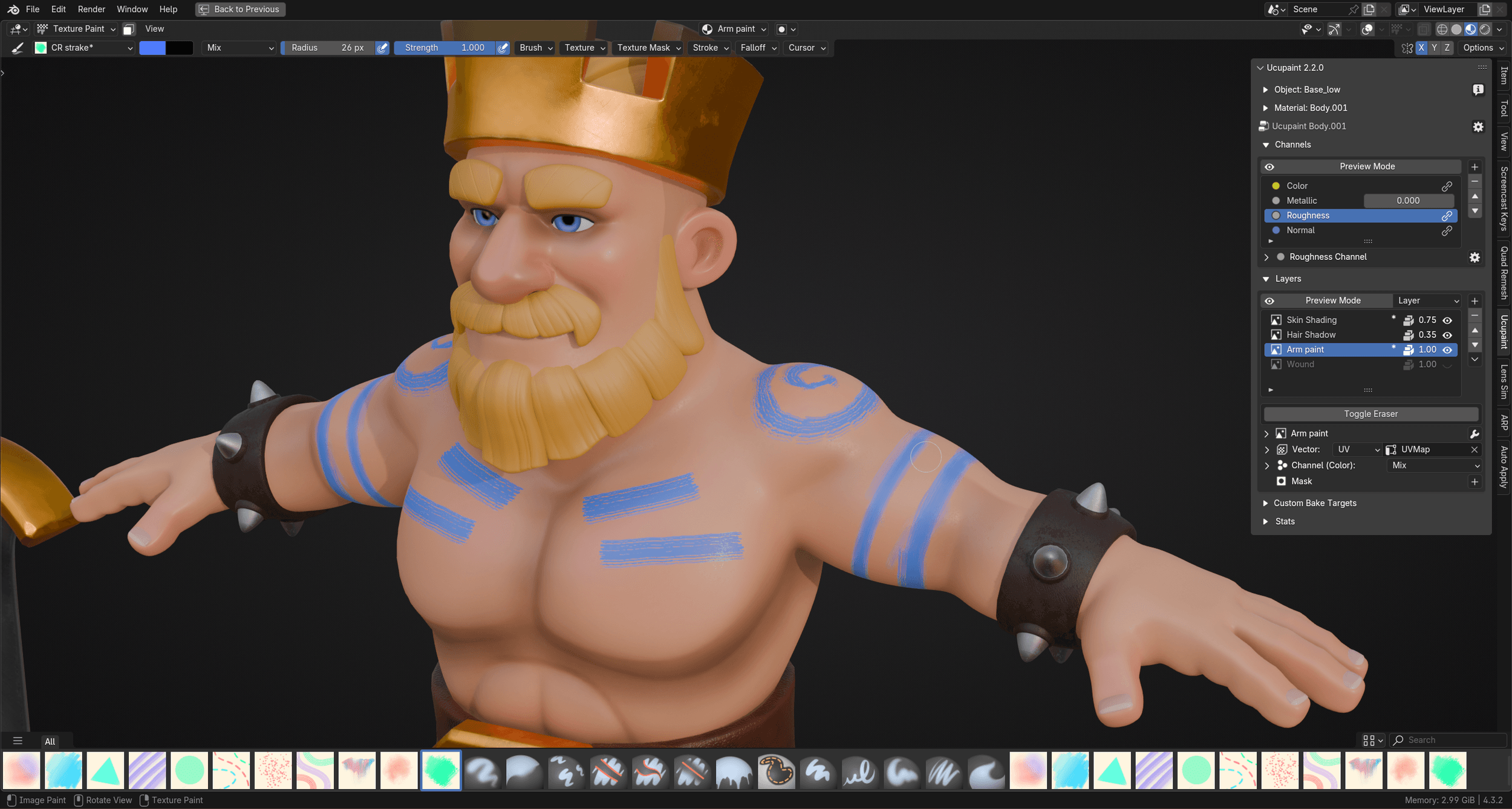The height and width of the screenshot is (809, 1512).
Task: Open the asset shelf display settings icon
Action: pyautogui.click(x=1372, y=740)
